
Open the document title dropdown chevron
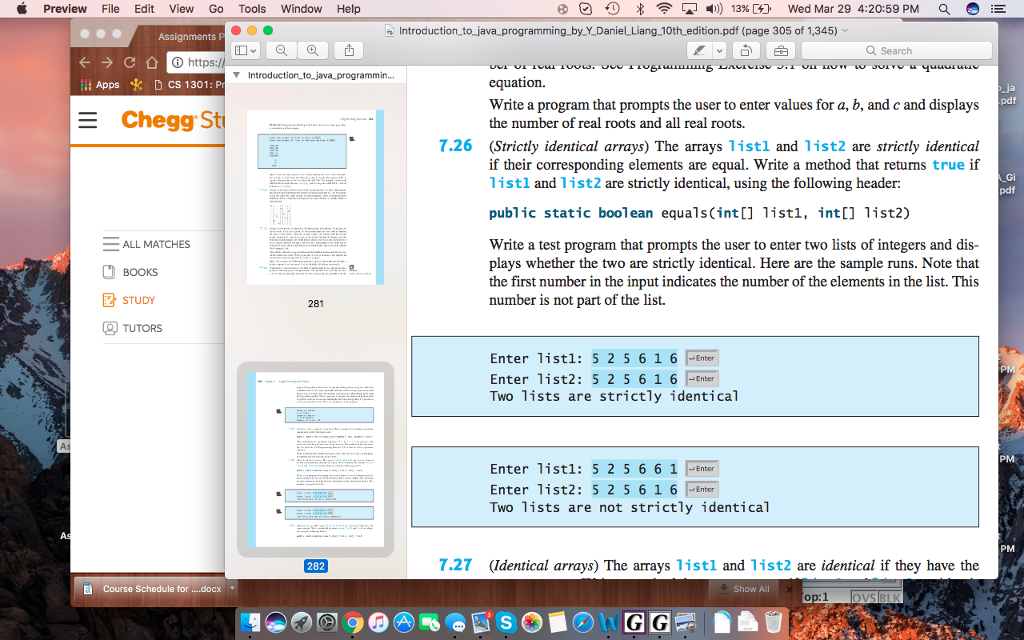pyautogui.click(x=844, y=31)
